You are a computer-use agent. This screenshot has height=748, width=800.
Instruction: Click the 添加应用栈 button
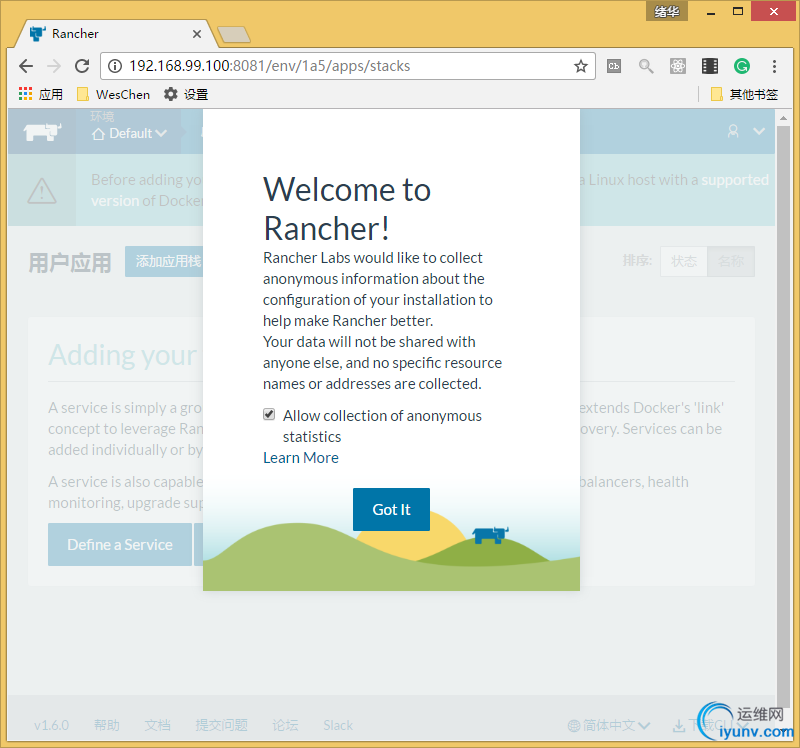tap(164, 261)
